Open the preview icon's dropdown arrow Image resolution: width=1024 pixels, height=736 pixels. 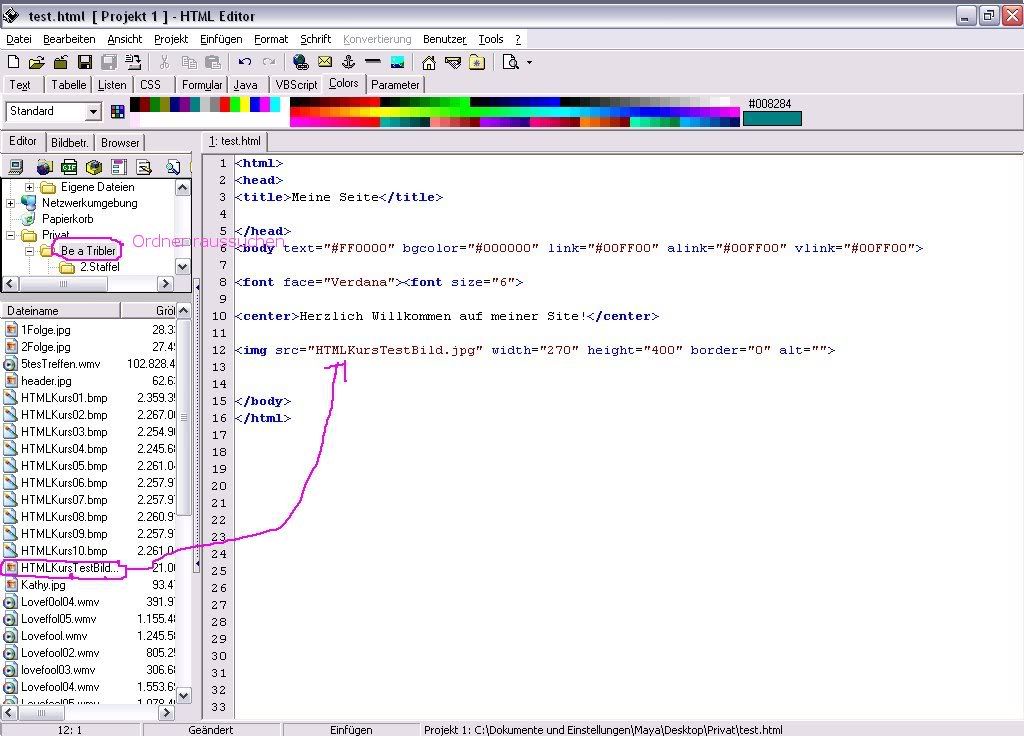click(x=529, y=62)
